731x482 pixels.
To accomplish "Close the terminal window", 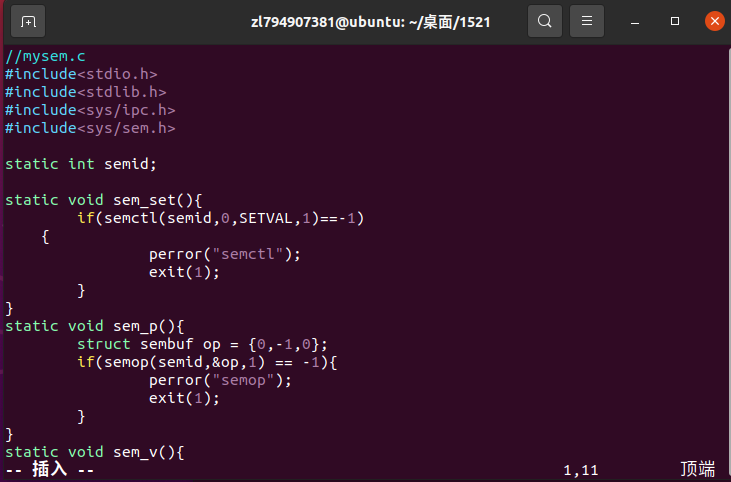I will tap(715, 21).
